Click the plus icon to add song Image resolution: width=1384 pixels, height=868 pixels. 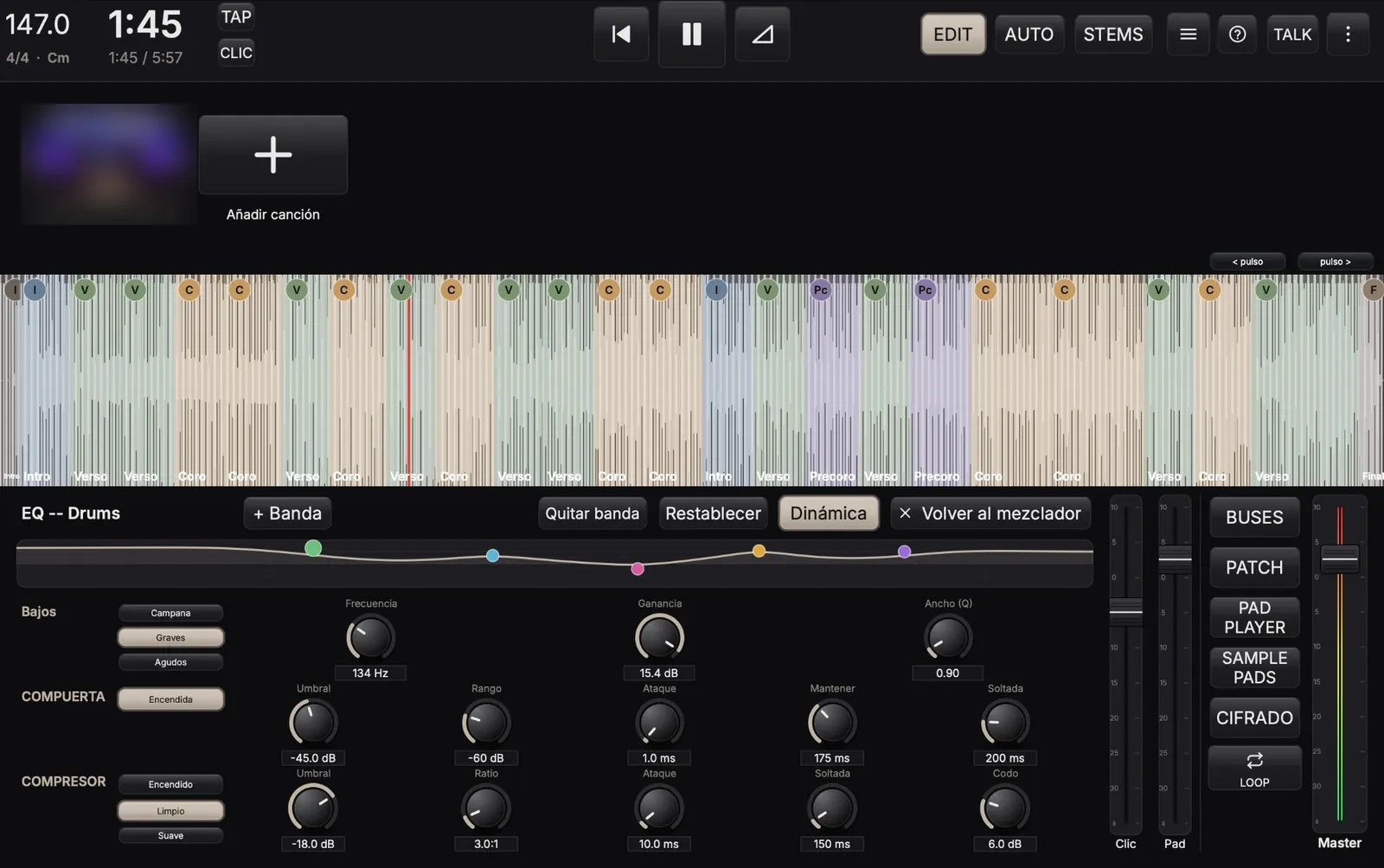(273, 155)
